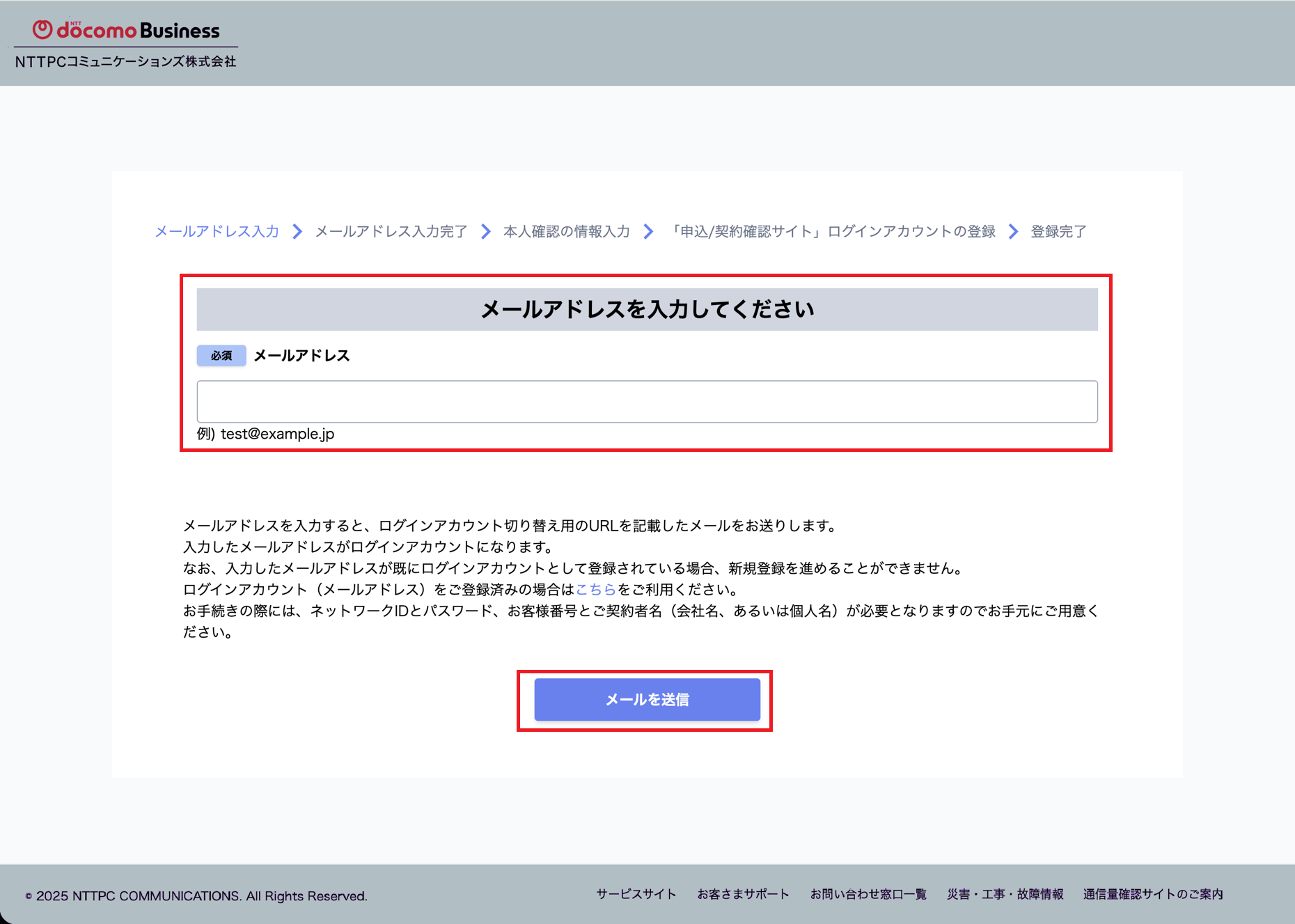Open the 通信量確認サイトのご案内 footer link

[1153, 894]
